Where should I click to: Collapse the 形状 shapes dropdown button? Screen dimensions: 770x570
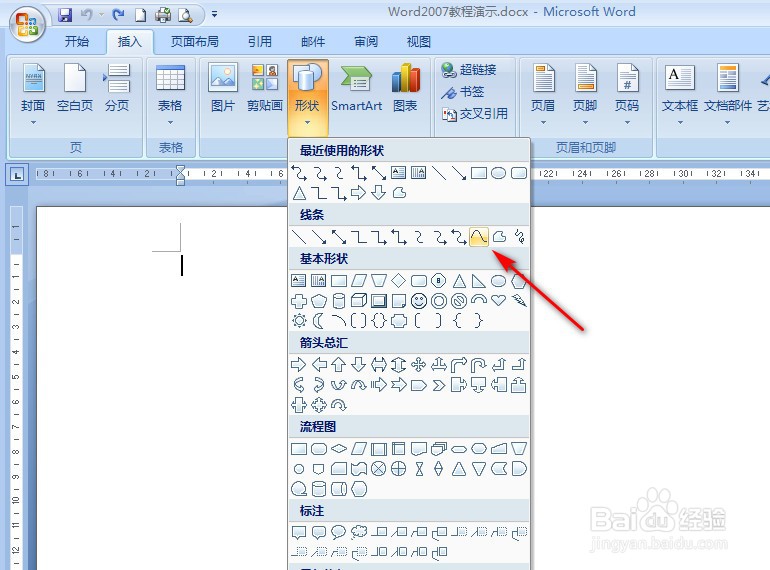pyautogui.click(x=307, y=97)
